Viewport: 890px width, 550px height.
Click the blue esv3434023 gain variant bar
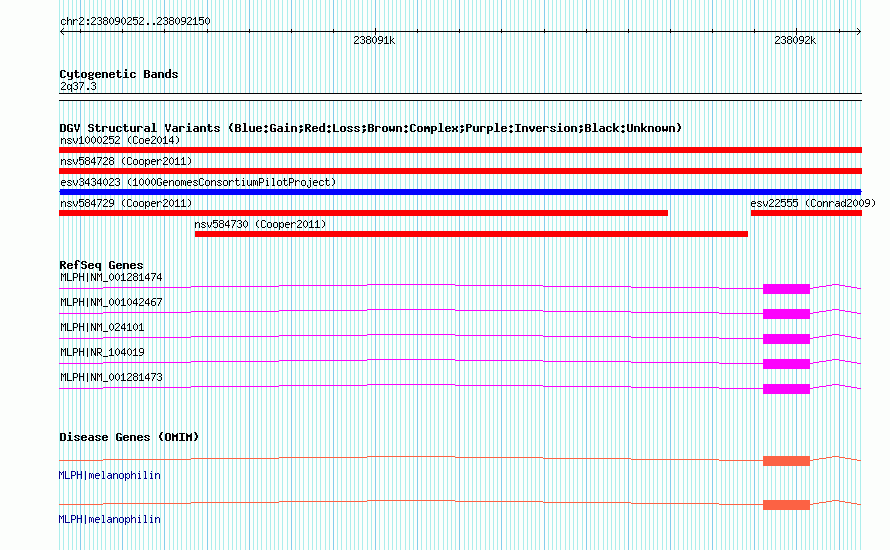tap(460, 192)
